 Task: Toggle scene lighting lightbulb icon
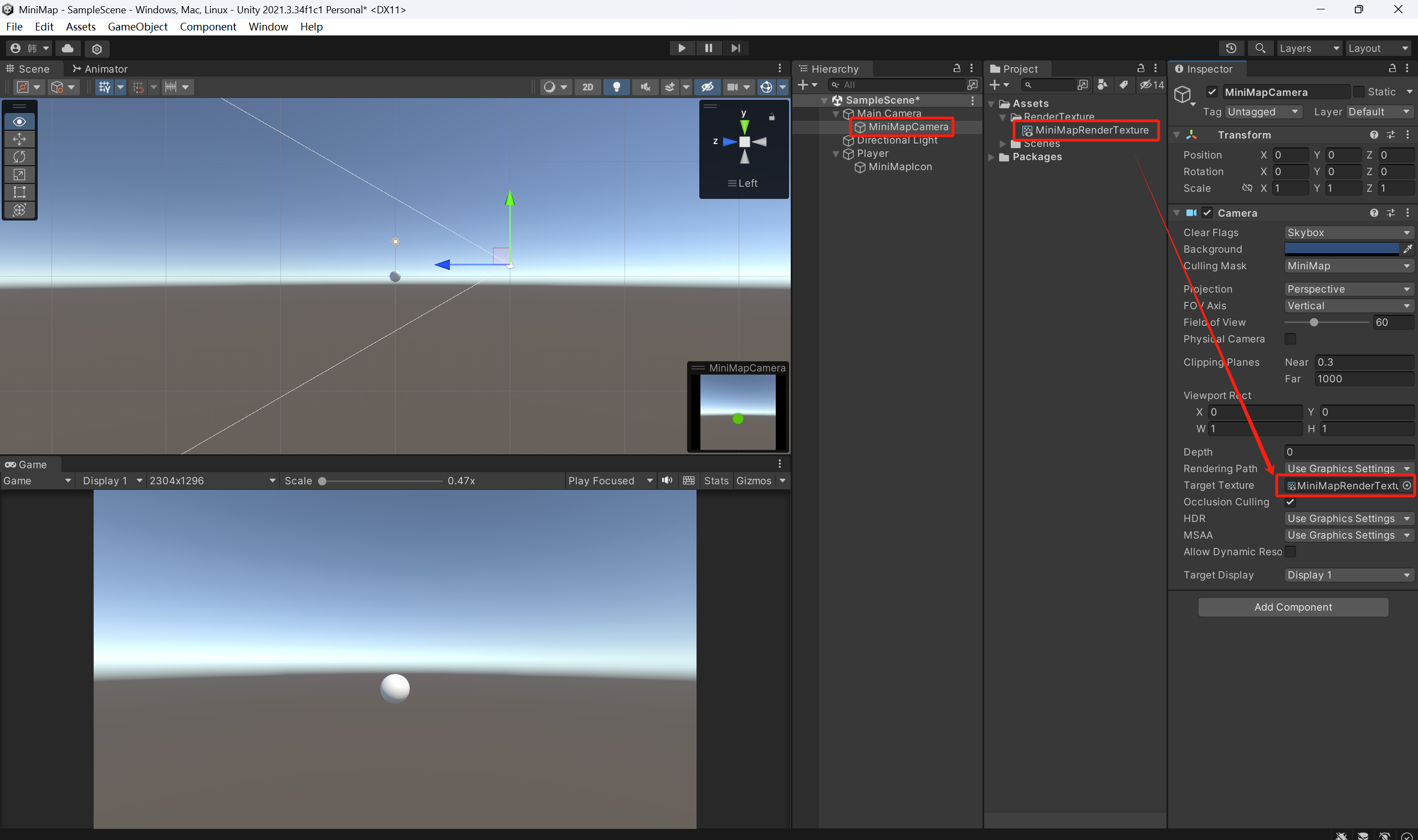pos(616,86)
